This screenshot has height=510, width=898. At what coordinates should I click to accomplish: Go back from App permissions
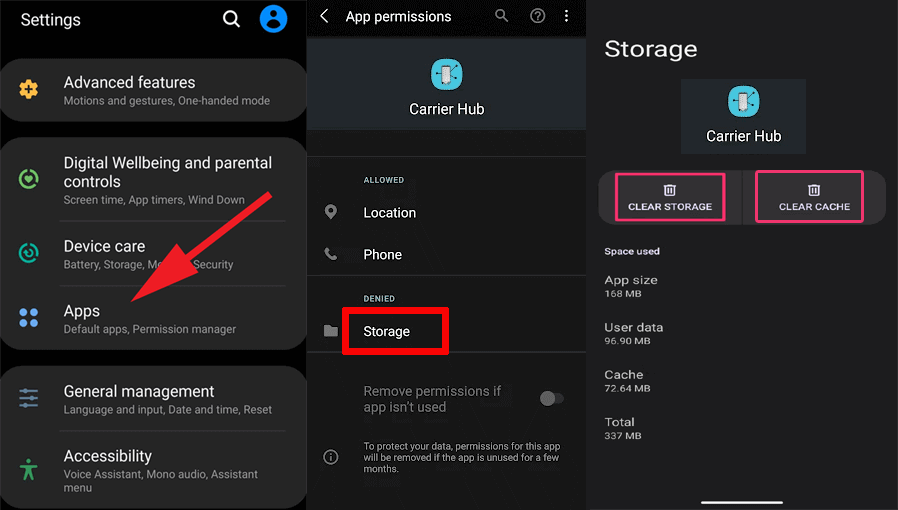point(324,16)
